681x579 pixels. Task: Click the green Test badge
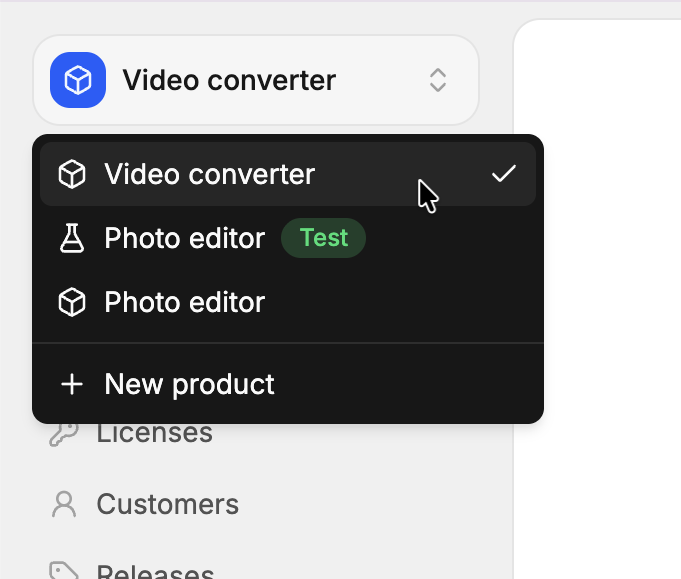324,238
